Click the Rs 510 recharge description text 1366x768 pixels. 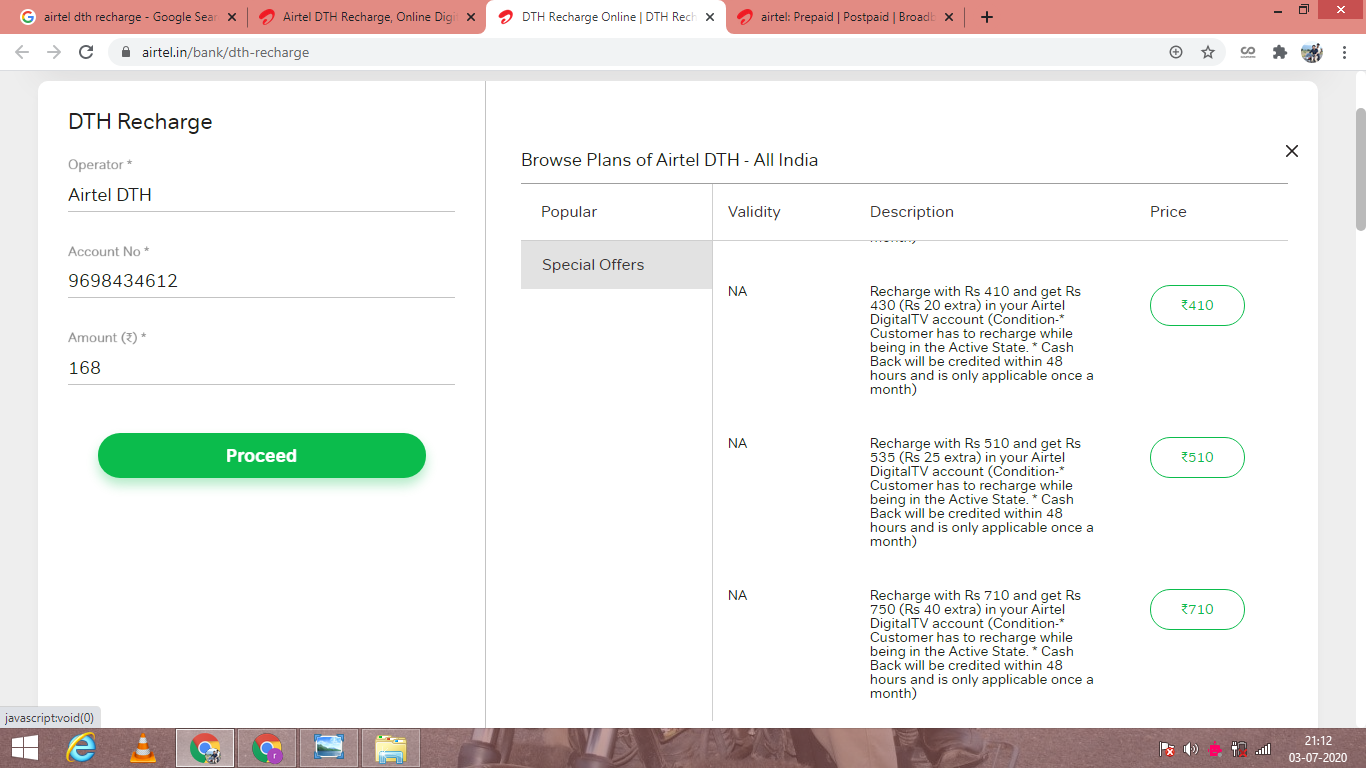click(982, 492)
